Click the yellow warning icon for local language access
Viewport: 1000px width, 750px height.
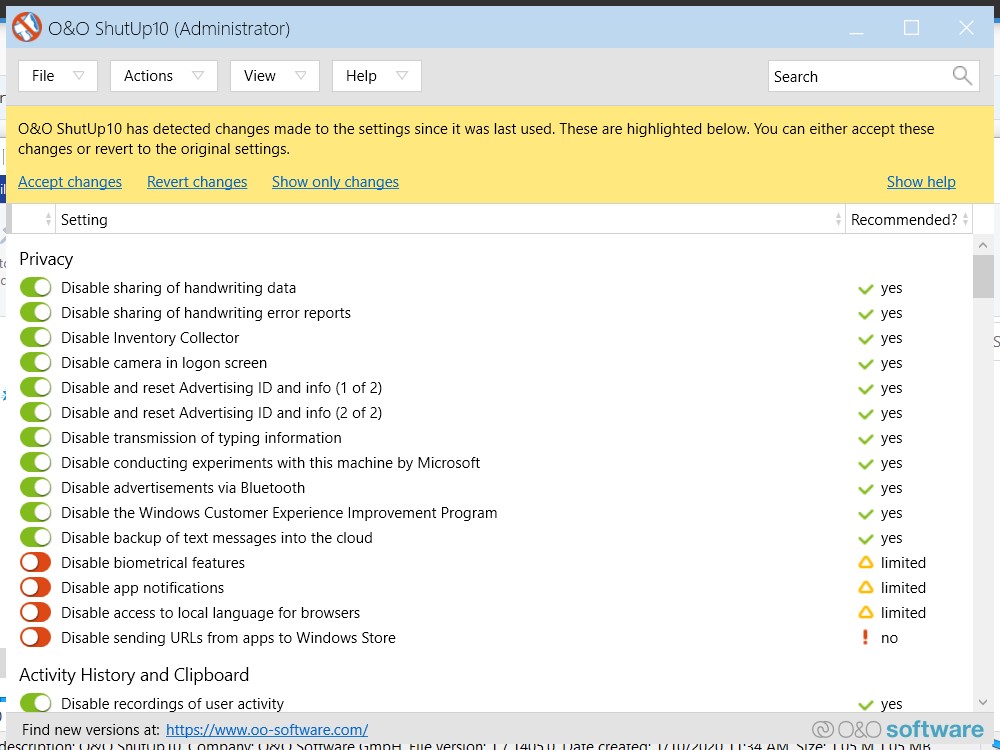865,612
